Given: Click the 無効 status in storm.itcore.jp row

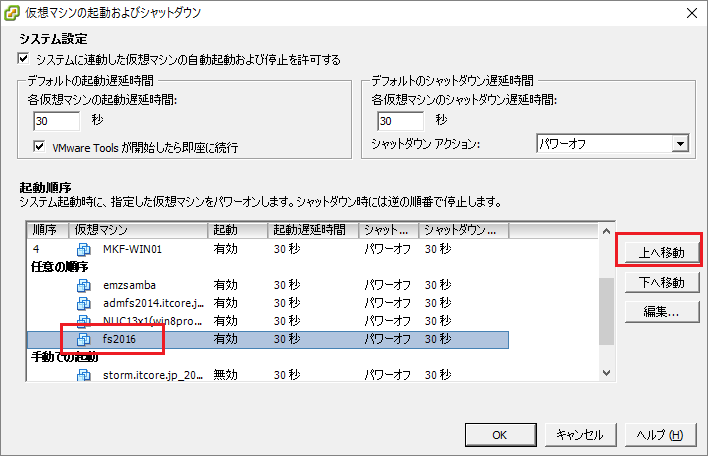Looking at the screenshot, I should 225,375.
